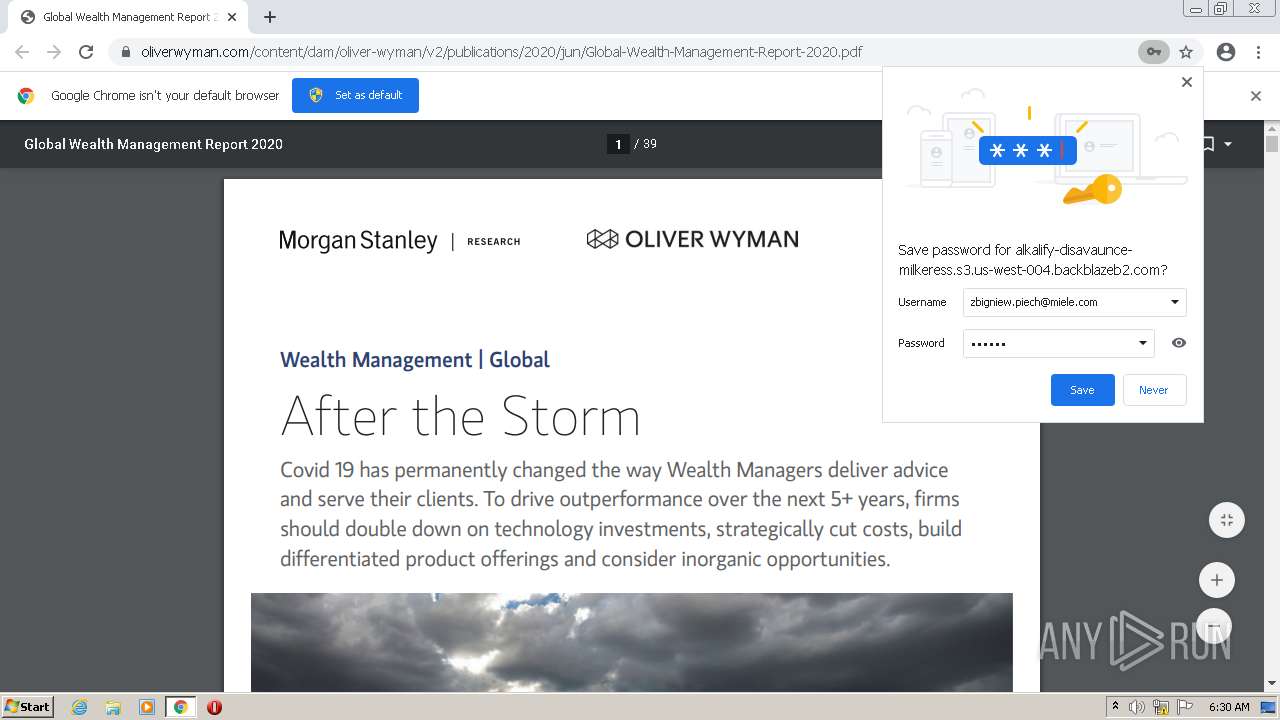Expand the Username dropdown arrow
Screen dimensions: 1280x720
1175,302
